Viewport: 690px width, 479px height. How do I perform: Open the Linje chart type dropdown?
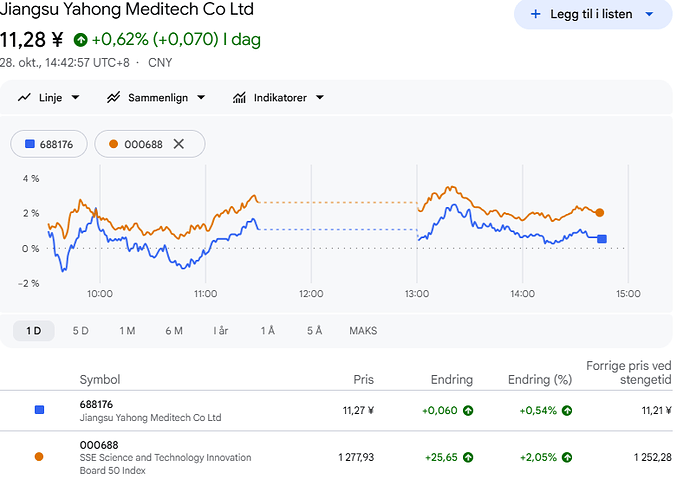tap(49, 97)
